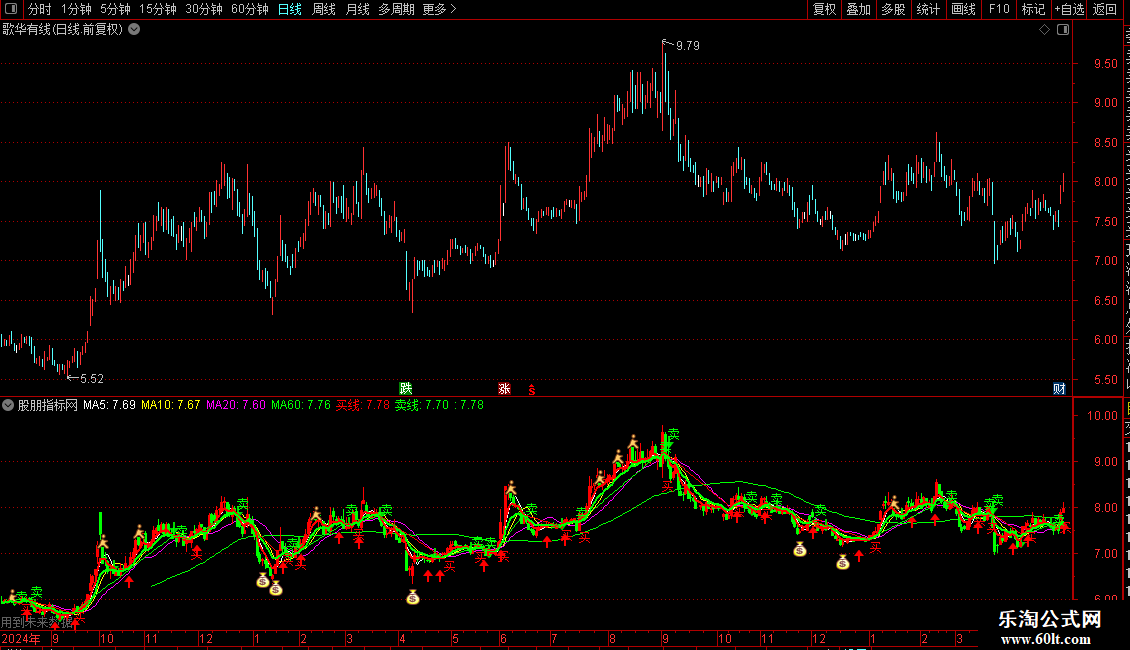Click the MA5: 7.69 value
This screenshot has width=1130, height=650.
(x=110, y=405)
